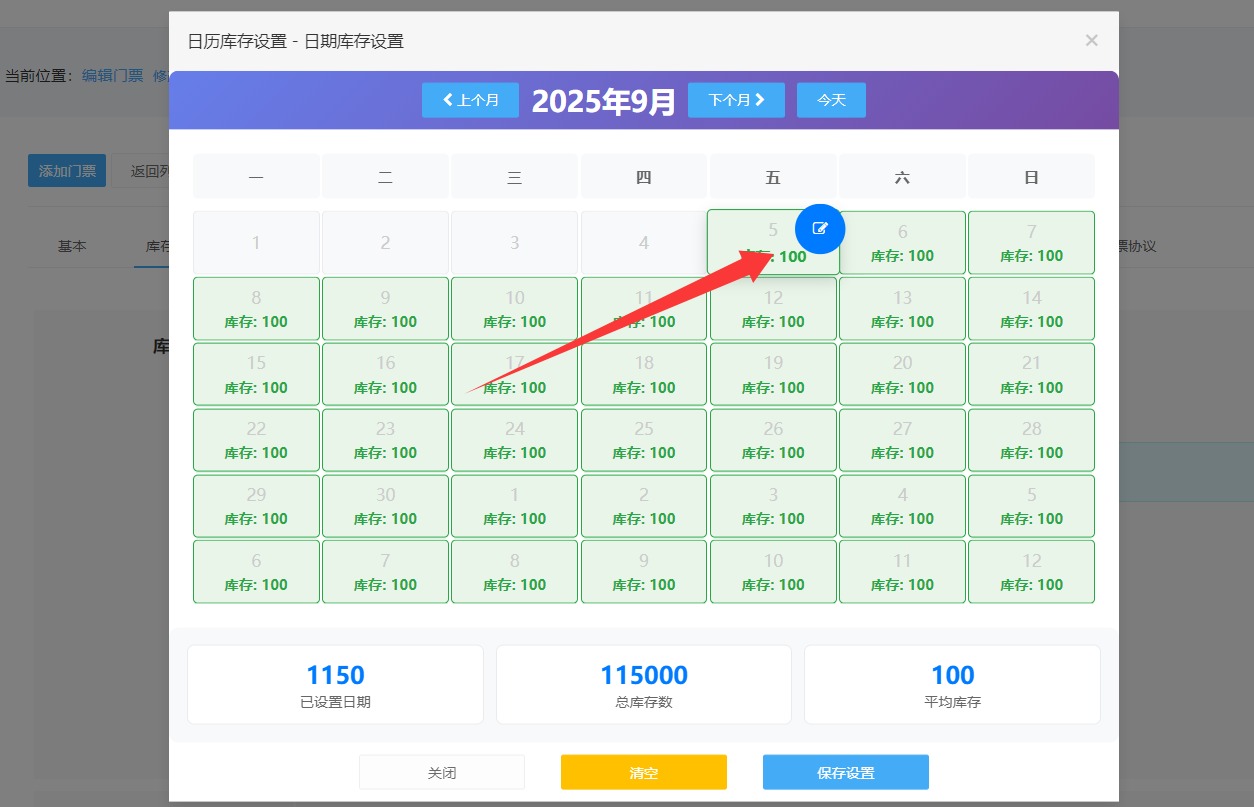Open the 编辑门票 breadcrumb link
This screenshot has height=807, width=1254.
point(112,76)
